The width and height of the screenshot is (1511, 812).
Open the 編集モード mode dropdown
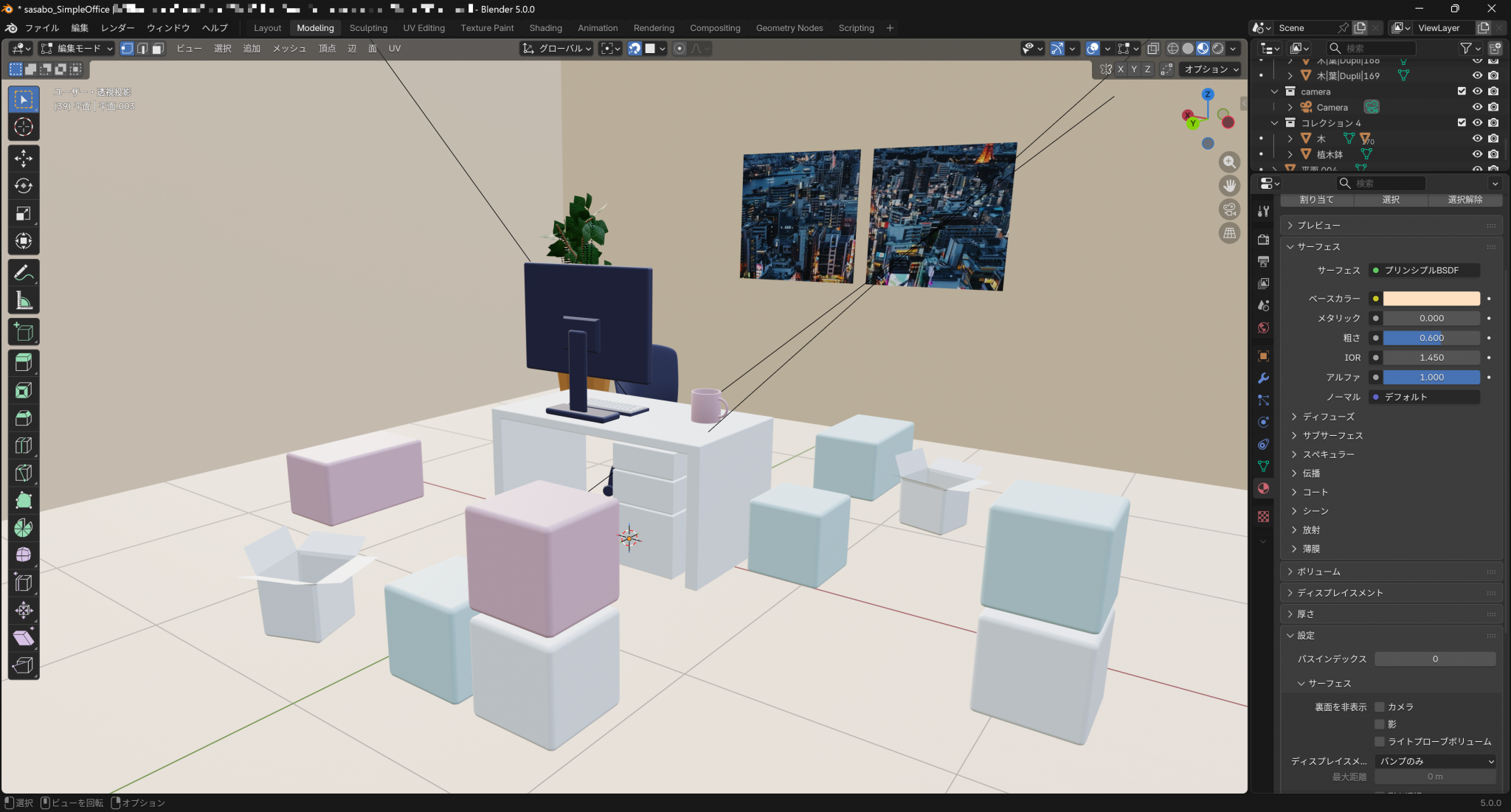click(77, 49)
